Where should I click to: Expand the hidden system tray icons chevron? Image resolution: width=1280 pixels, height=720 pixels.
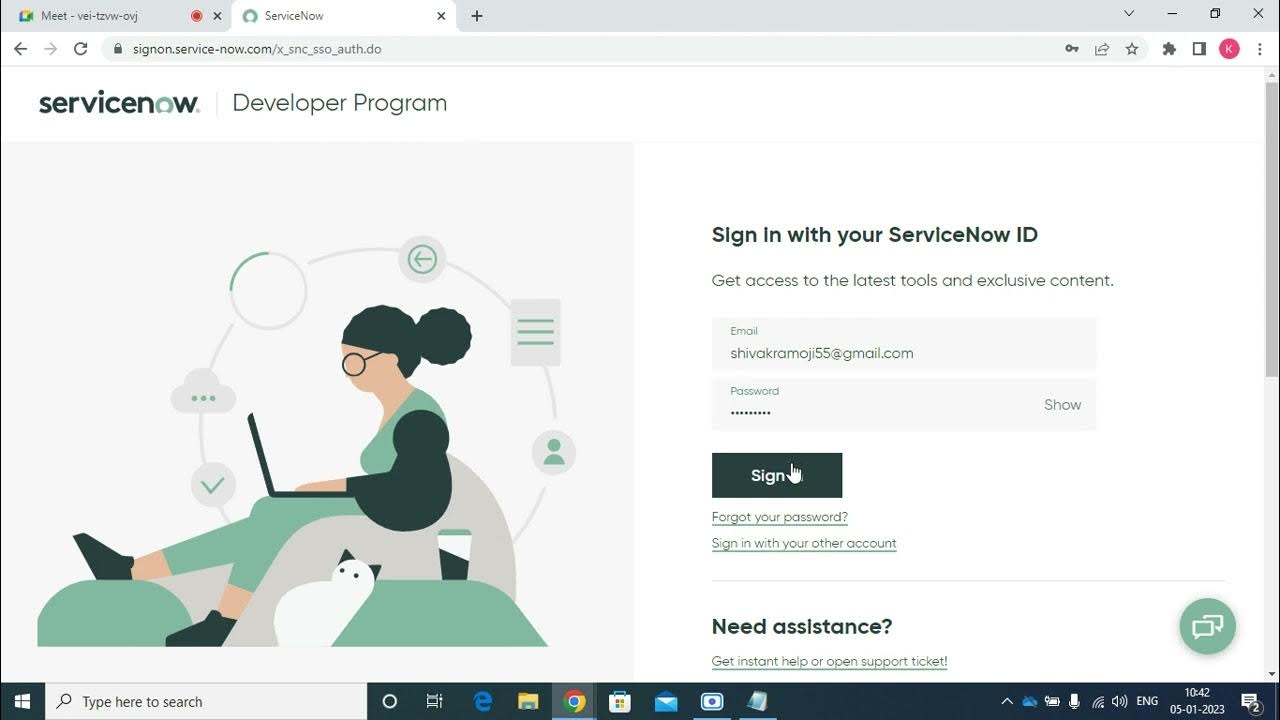coord(1007,701)
